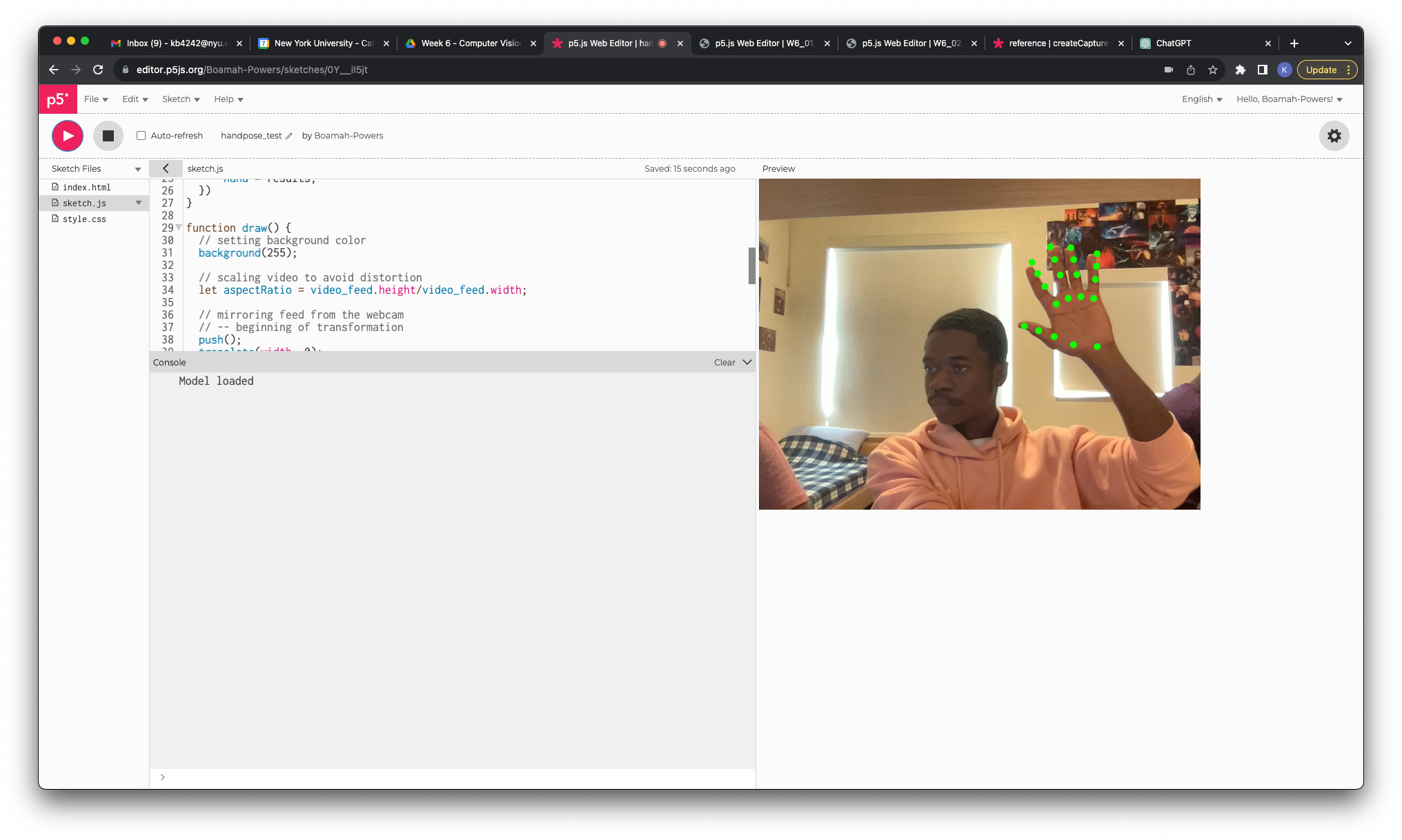
Task: Open the File menu
Action: click(x=96, y=99)
